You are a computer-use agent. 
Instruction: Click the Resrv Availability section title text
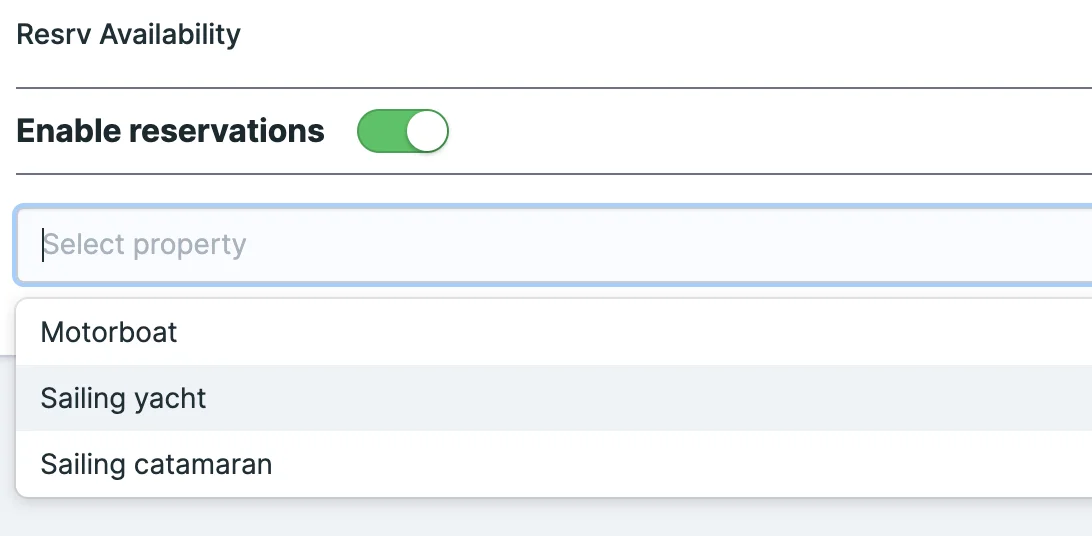click(129, 35)
